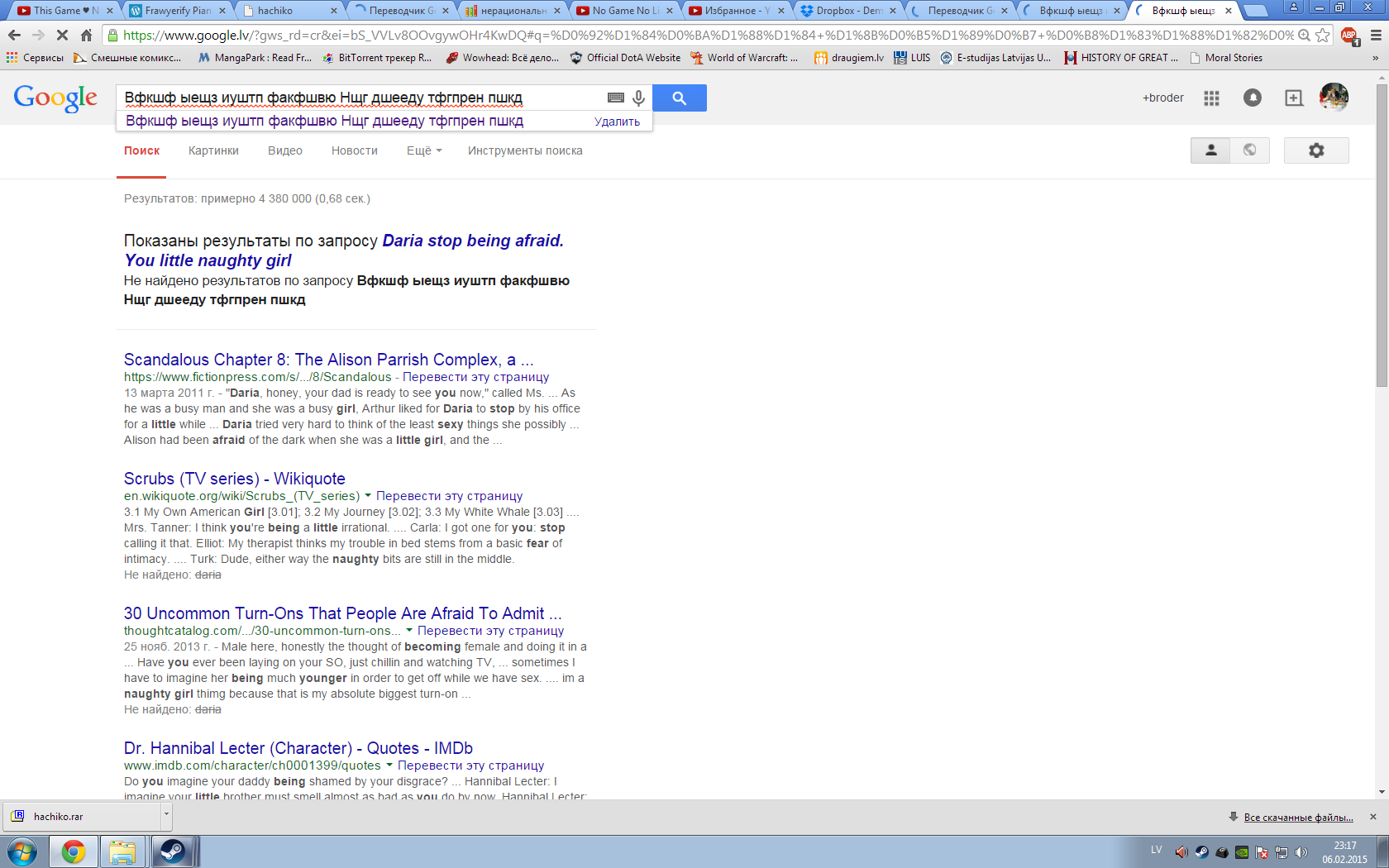
Task: Click the browser forward arrow
Action: click(x=38, y=36)
